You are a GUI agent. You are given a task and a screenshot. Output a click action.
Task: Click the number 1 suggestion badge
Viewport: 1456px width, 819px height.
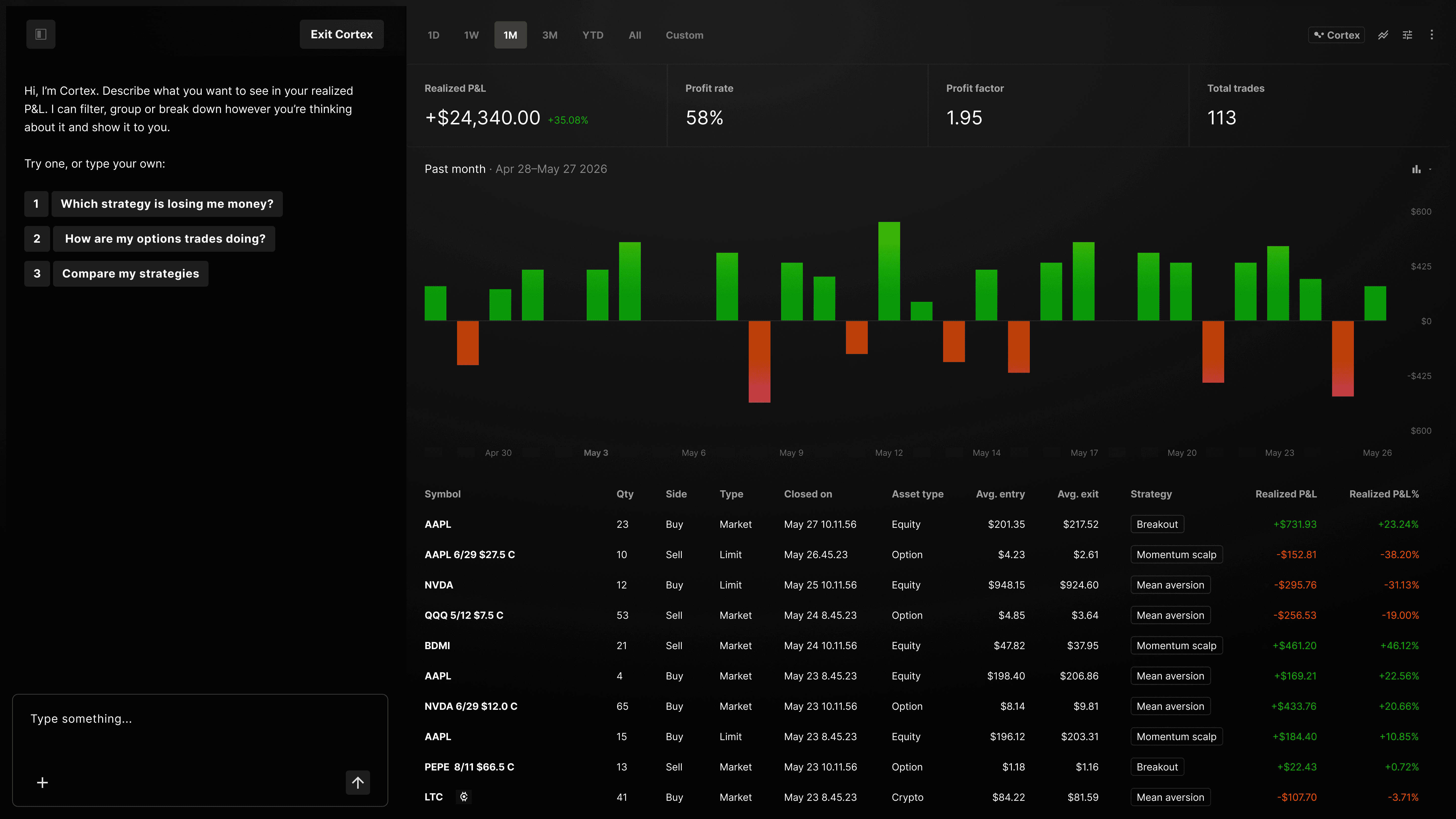[x=36, y=204]
